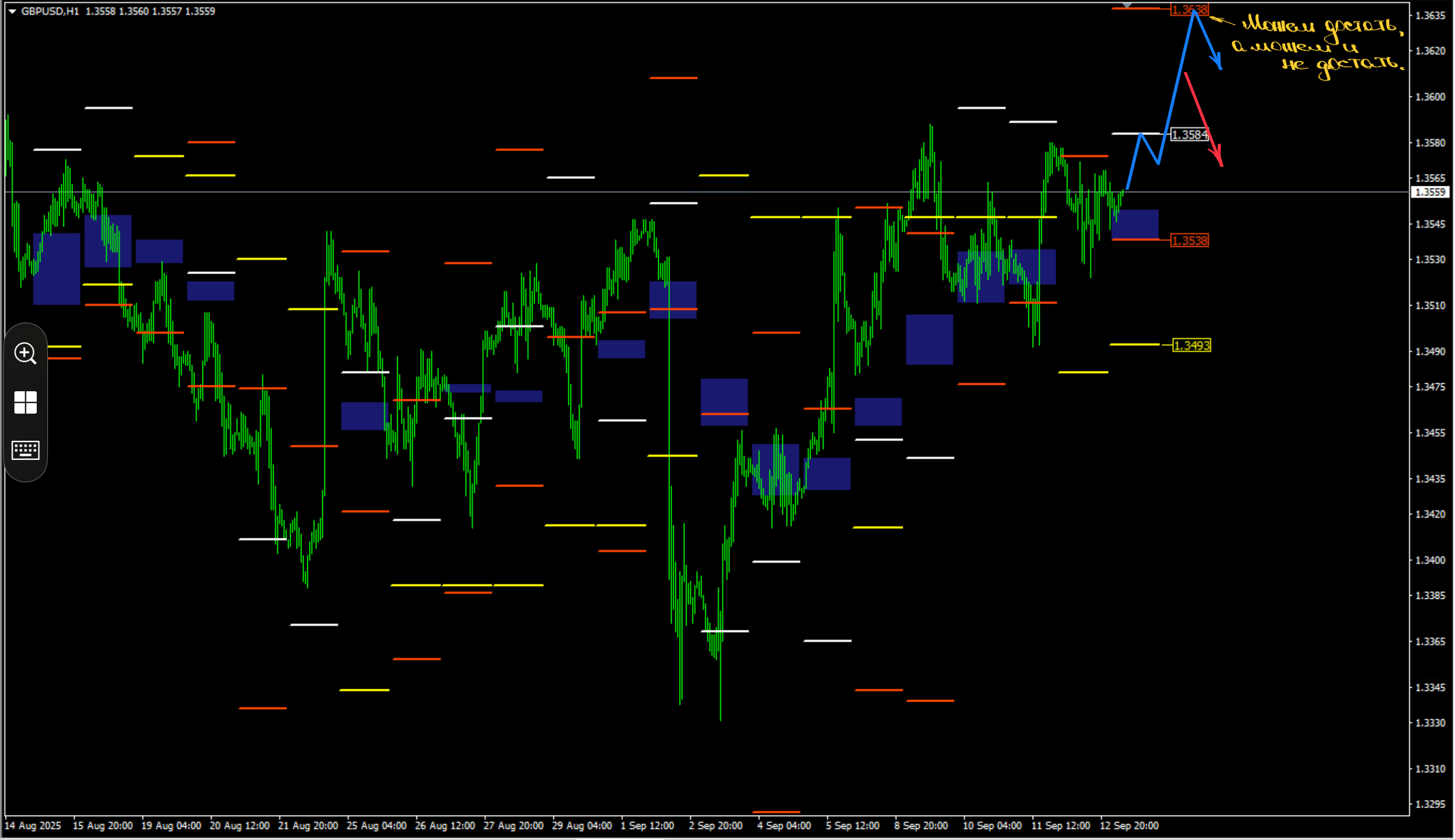Click the 1.3295 price scale value

(x=1430, y=804)
